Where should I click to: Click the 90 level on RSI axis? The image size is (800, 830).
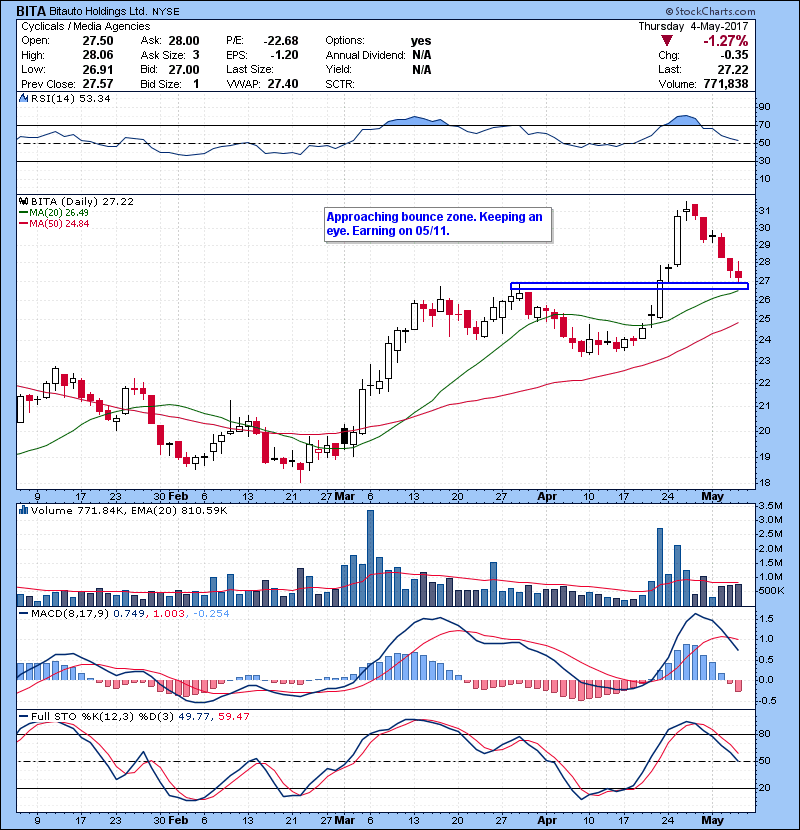(x=765, y=106)
